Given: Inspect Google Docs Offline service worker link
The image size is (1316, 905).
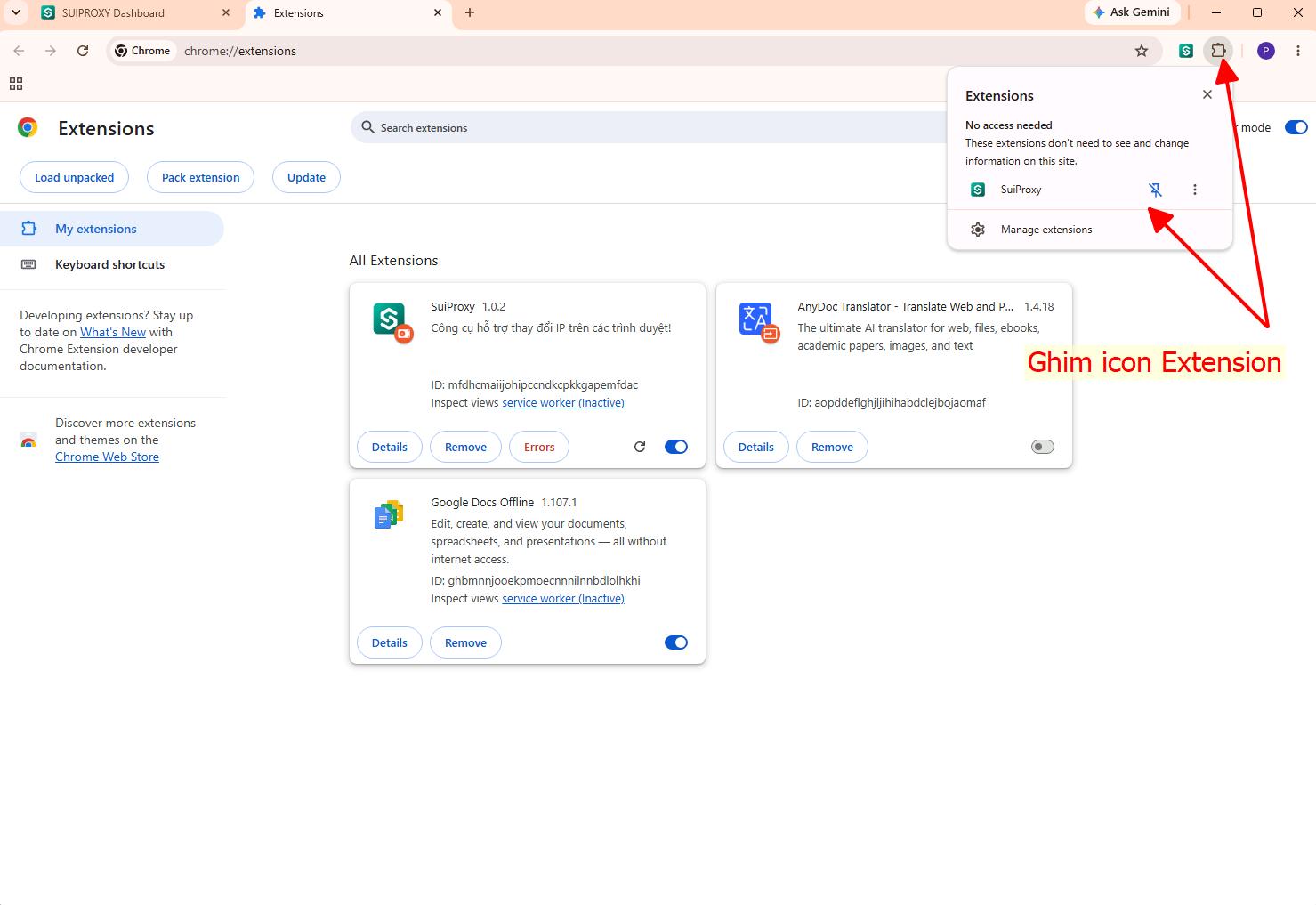Looking at the screenshot, I should tap(563, 598).
